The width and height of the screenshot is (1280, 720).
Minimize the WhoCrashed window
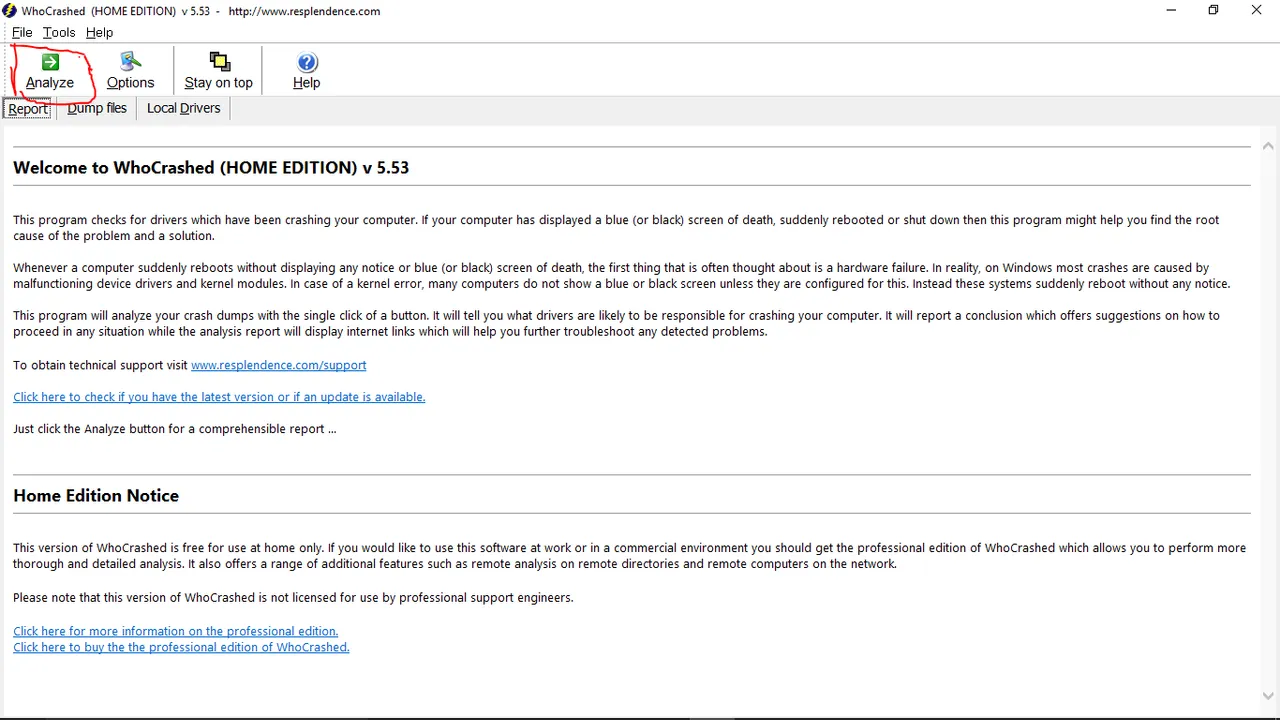pyautogui.click(x=1170, y=11)
